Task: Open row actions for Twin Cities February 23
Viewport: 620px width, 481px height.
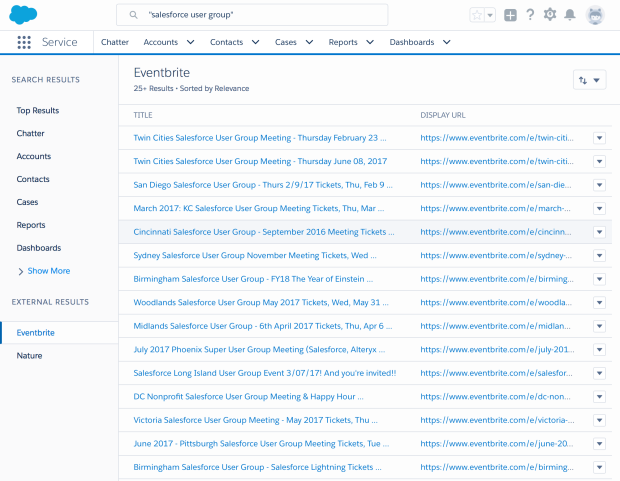Action: coord(599,138)
